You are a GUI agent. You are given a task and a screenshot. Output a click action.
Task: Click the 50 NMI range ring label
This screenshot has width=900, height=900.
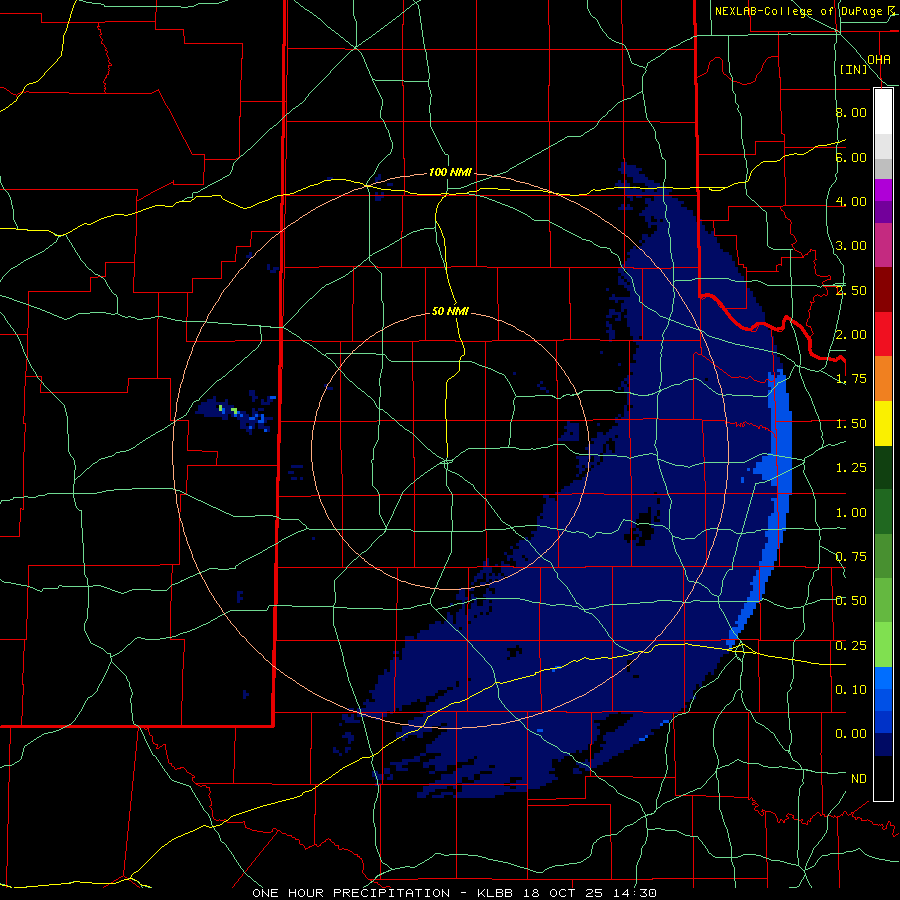click(x=450, y=312)
